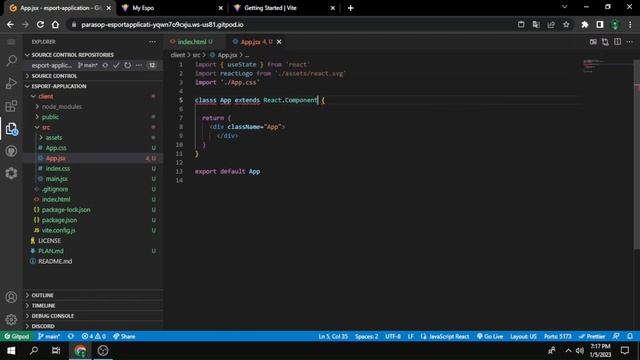
Task: Open notifications bell in status bar
Action: click(x=630, y=336)
